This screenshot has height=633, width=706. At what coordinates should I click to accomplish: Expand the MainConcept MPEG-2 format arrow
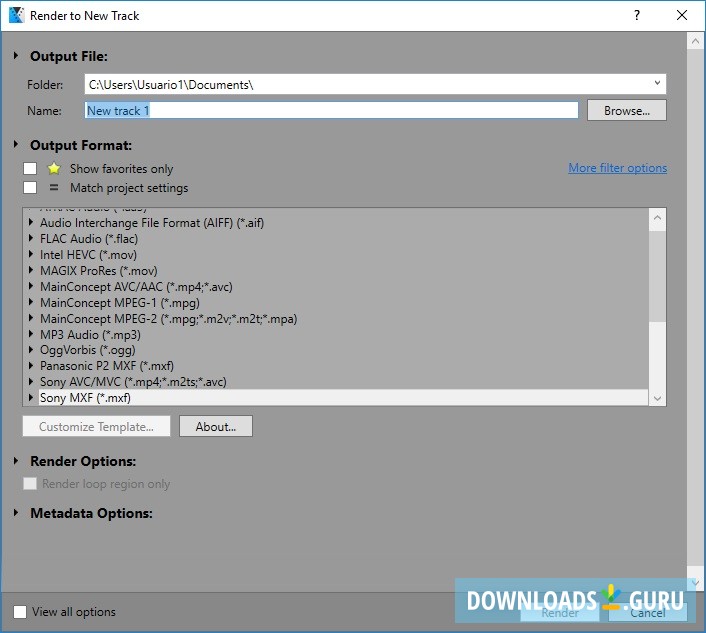pyautogui.click(x=31, y=318)
